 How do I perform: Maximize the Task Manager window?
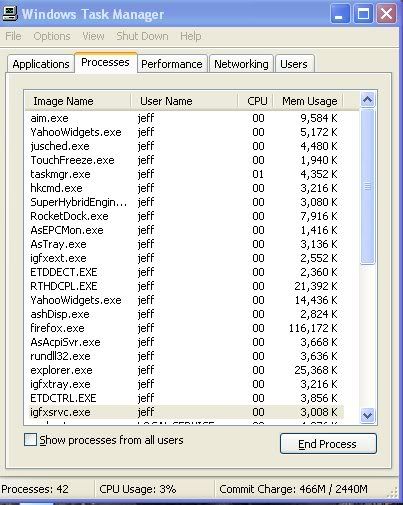(x=363, y=14)
